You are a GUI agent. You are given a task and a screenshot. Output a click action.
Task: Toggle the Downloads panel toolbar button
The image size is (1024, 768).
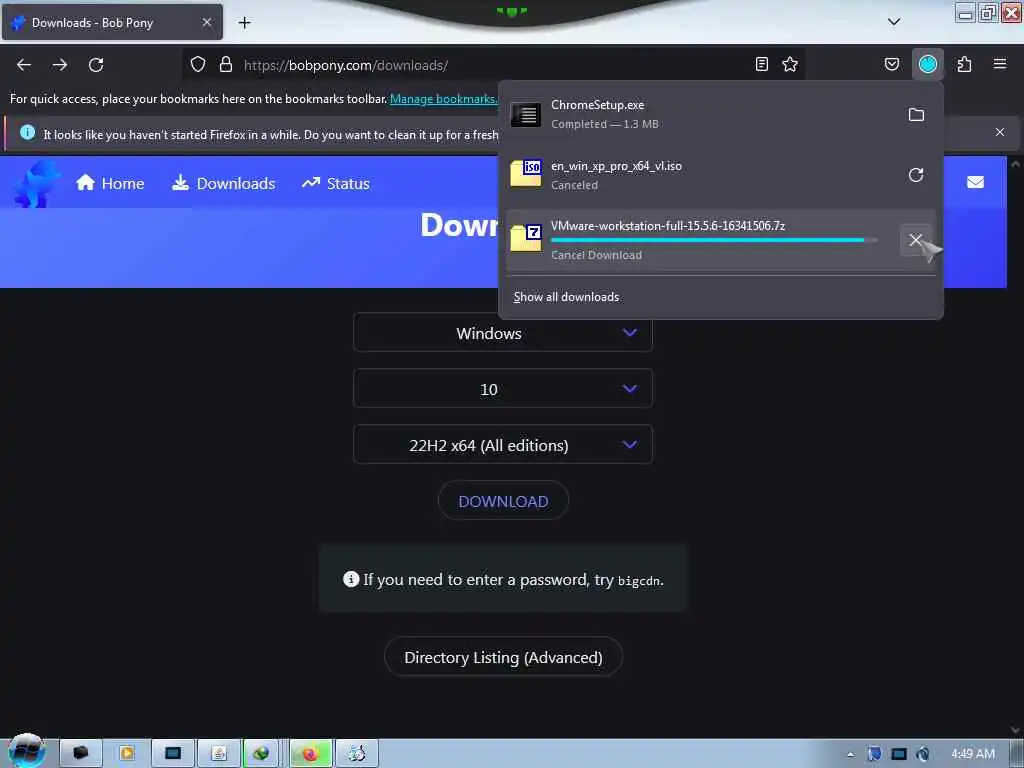927,64
